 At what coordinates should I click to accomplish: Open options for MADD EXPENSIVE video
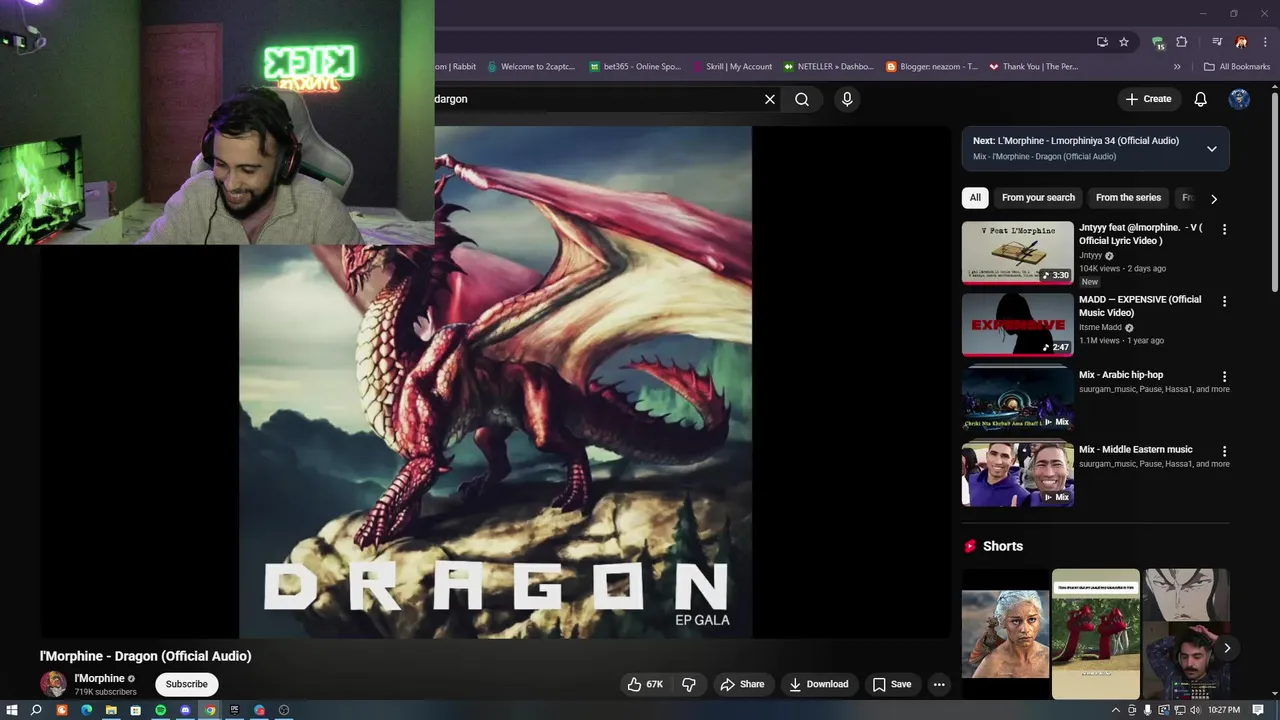point(1224,301)
